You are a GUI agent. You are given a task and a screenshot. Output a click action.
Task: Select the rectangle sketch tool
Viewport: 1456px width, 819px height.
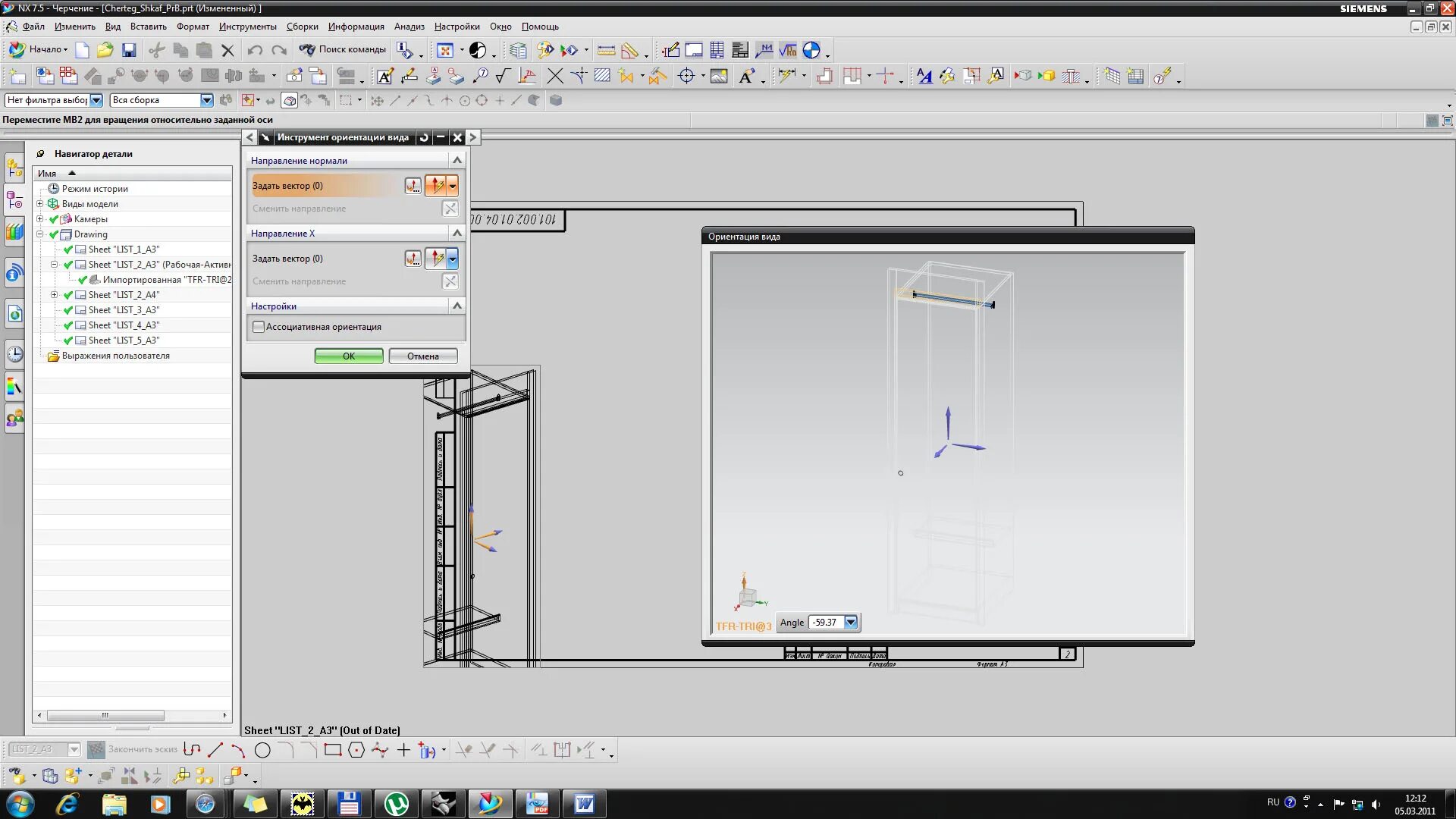332,751
